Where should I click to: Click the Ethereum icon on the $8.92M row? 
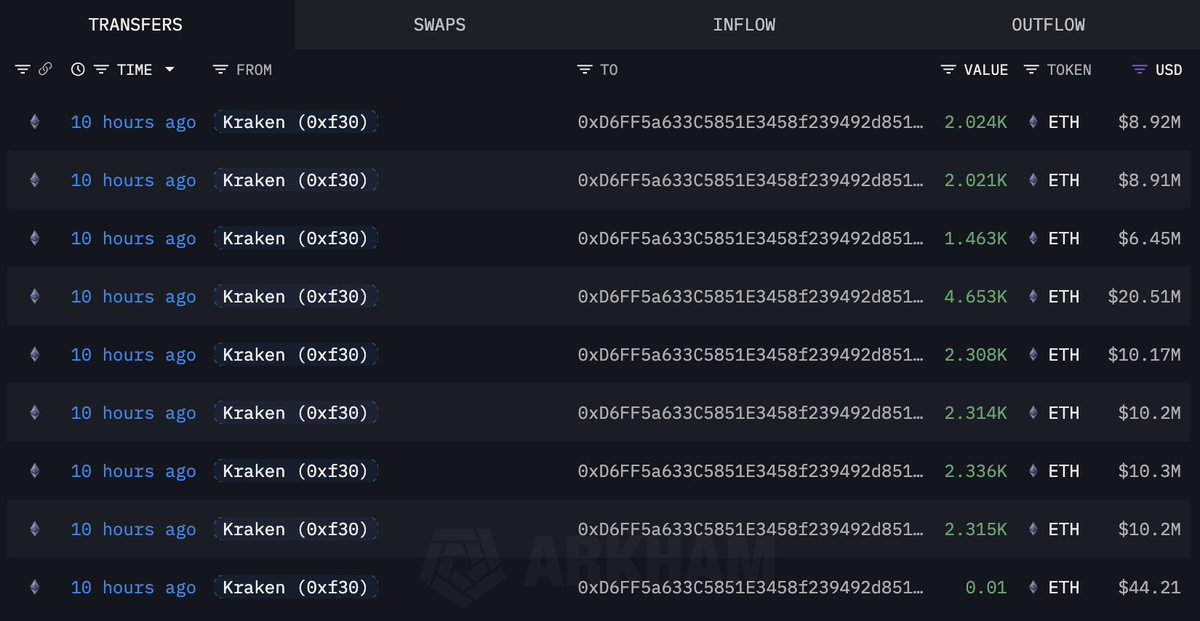click(35, 122)
